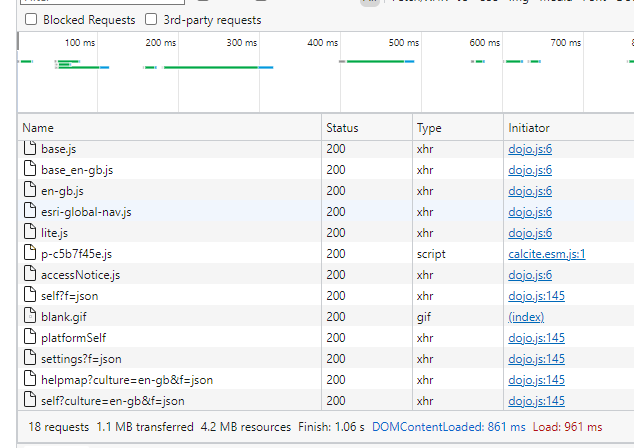Click the platformSelf file icon
The image size is (634, 448).
(29, 338)
